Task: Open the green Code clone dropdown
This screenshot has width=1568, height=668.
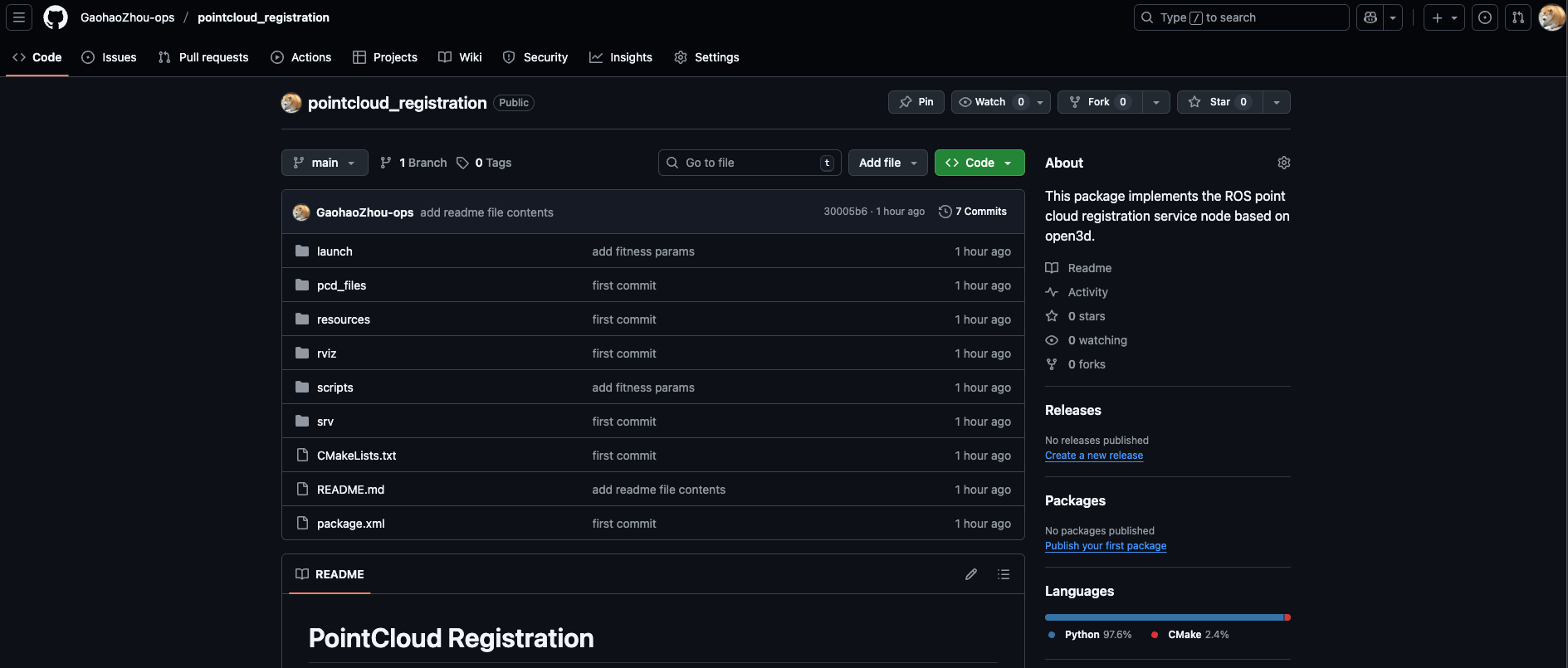Action: coord(979,163)
